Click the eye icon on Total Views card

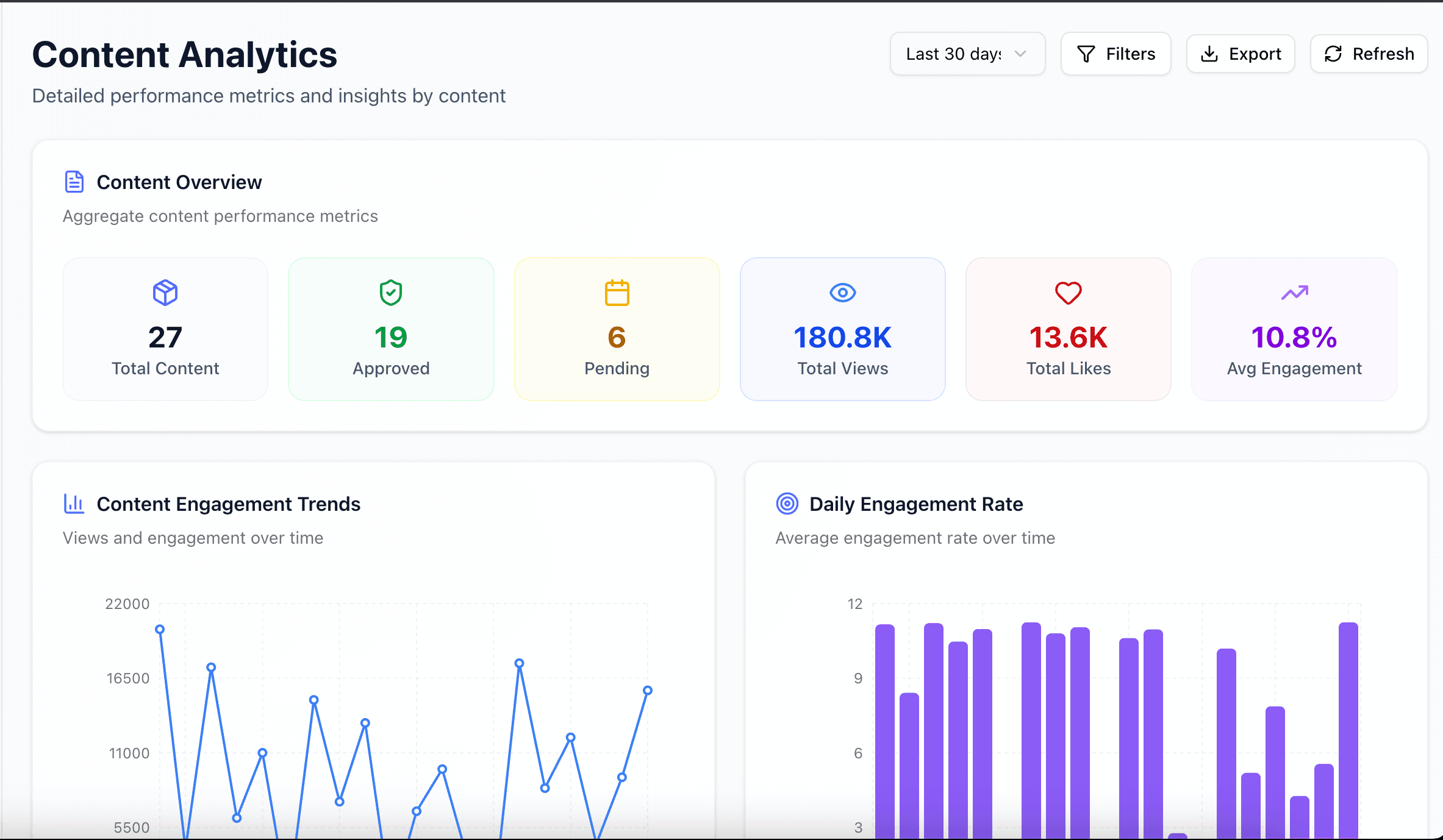point(842,293)
